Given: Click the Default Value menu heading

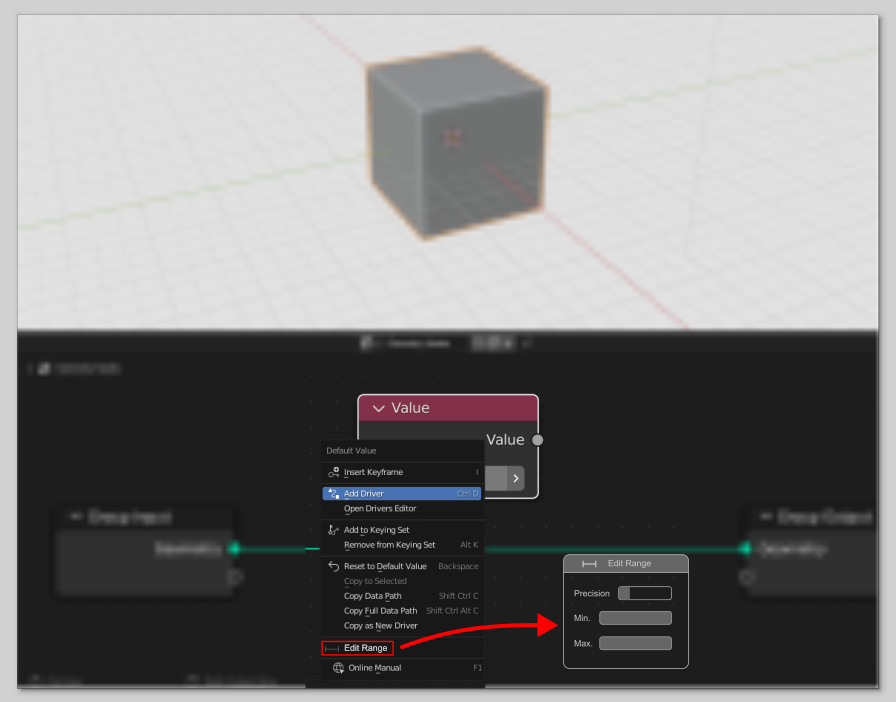Looking at the screenshot, I should point(351,450).
